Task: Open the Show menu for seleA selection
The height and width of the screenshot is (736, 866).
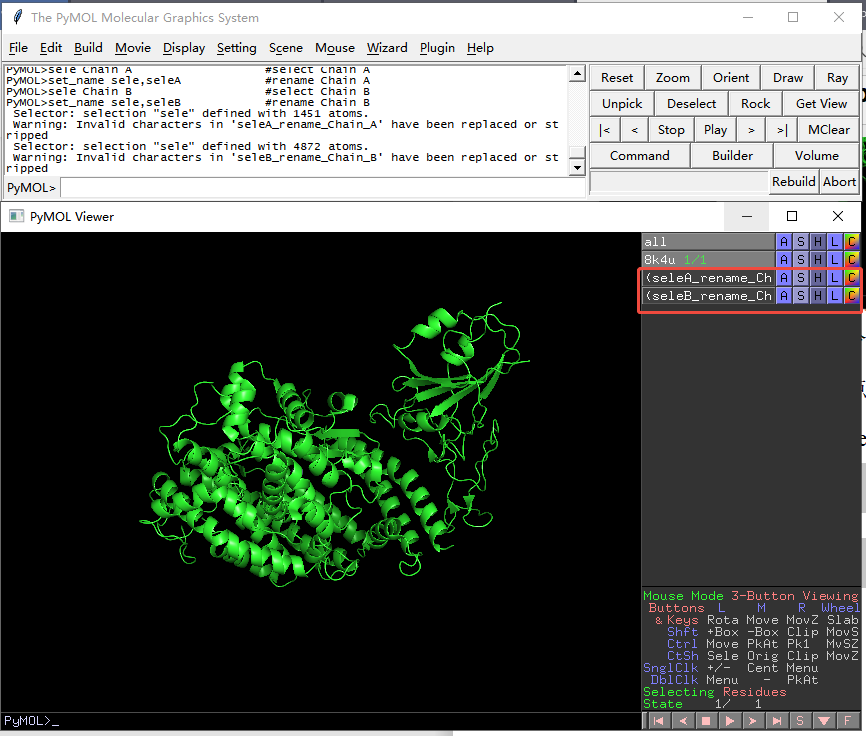Action: point(801,278)
